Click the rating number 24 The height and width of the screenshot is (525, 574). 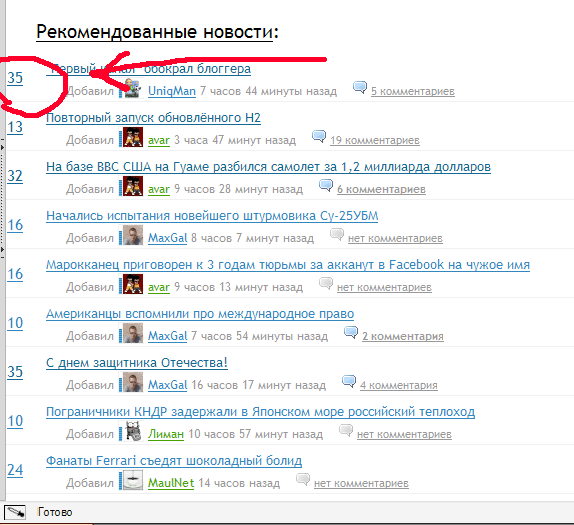point(15,470)
